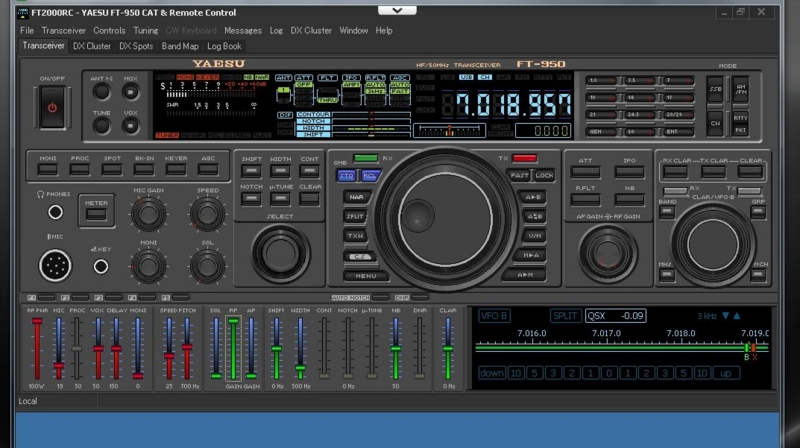The image size is (800, 448).
Task: Toggle the KEYER switch
Action: click(176, 170)
